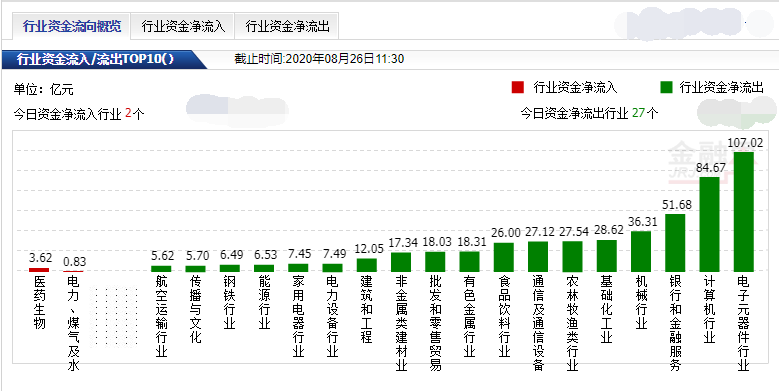Image resolution: width=779 pixels, height=391 pixels.
Task: Click the 通信及通信设备 green bar
Action: point(538,256)
